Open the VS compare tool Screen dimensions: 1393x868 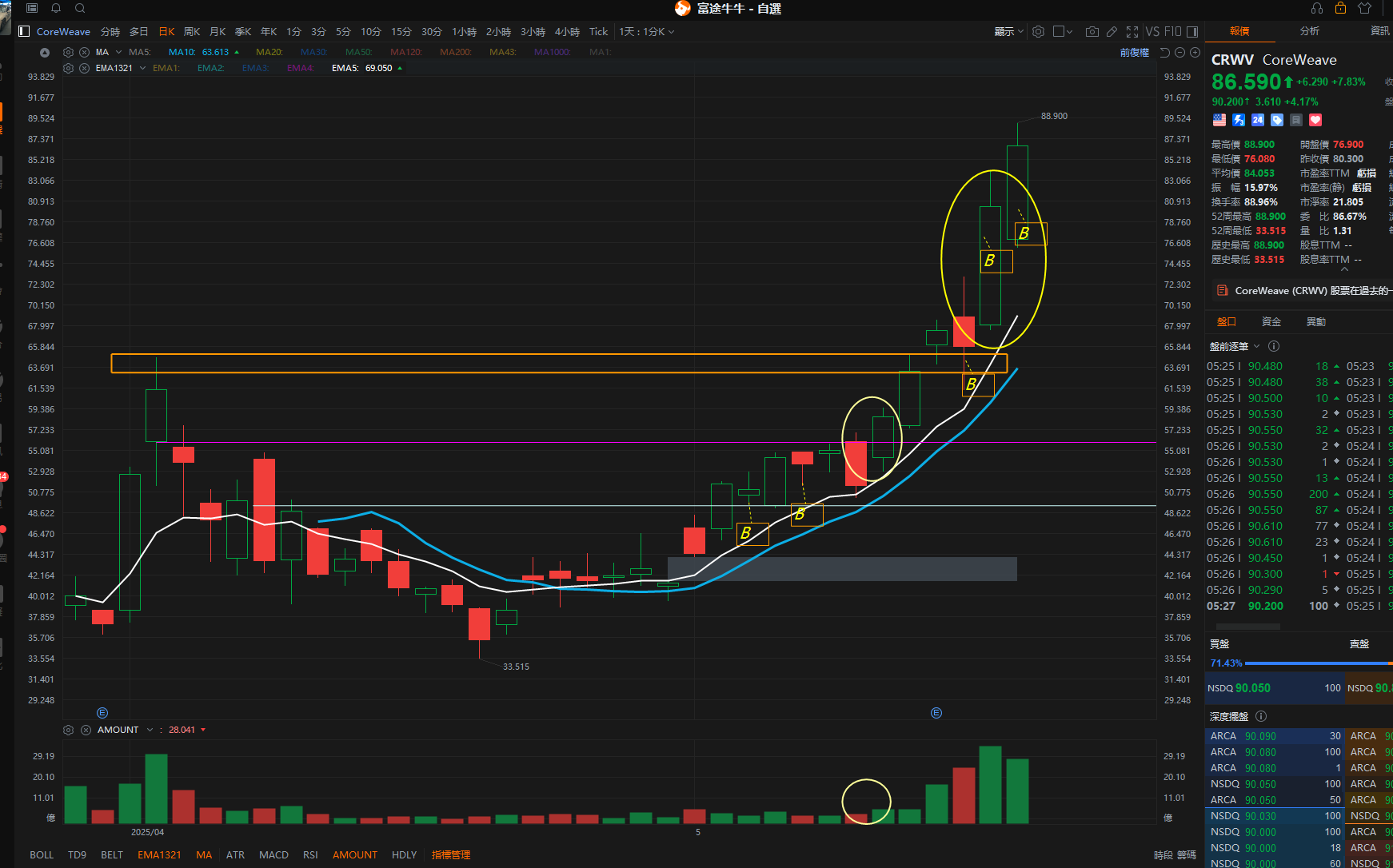[x=1152, y=32]
